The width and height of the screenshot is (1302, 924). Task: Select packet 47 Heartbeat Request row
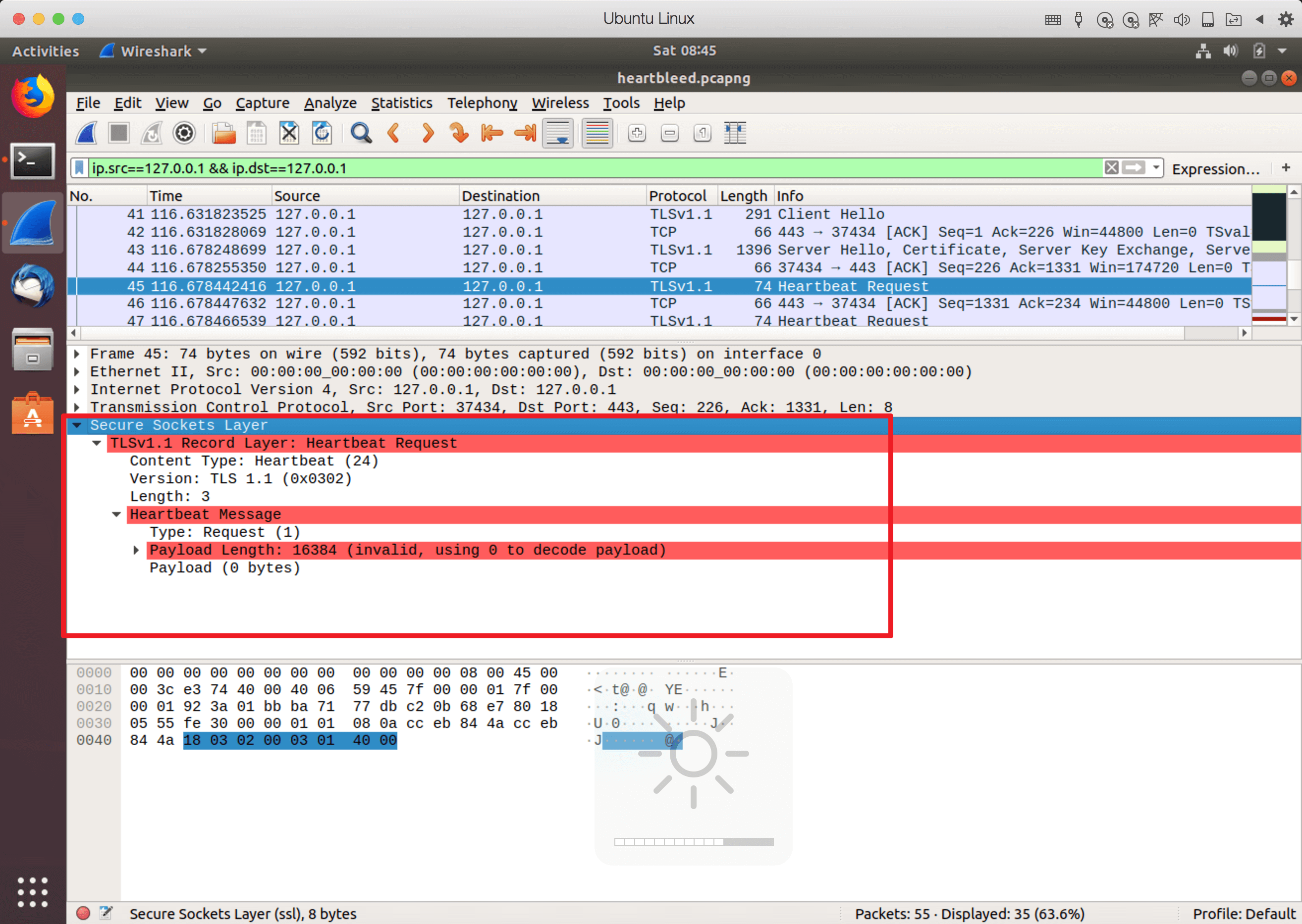click(x=659, y=321)
